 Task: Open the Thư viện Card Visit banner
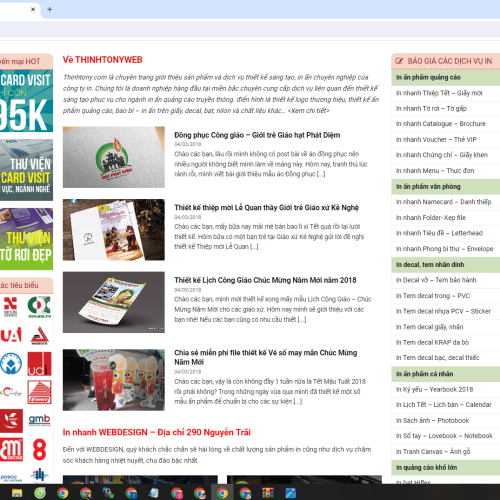26,170
